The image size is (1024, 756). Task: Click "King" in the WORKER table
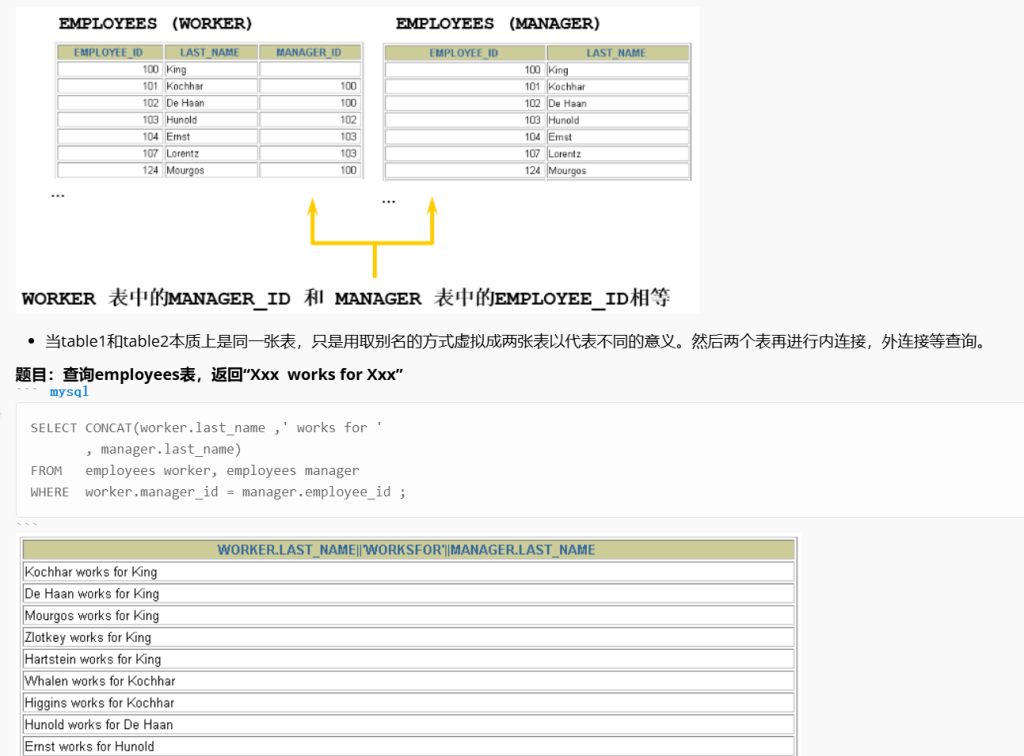coord(176,69)
